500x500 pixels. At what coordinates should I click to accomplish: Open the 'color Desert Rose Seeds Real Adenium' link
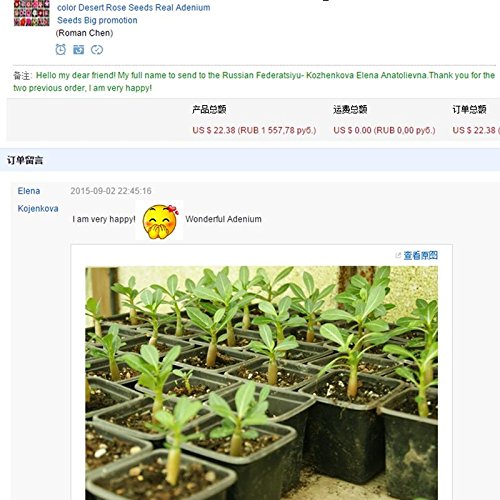pos(134,7)
